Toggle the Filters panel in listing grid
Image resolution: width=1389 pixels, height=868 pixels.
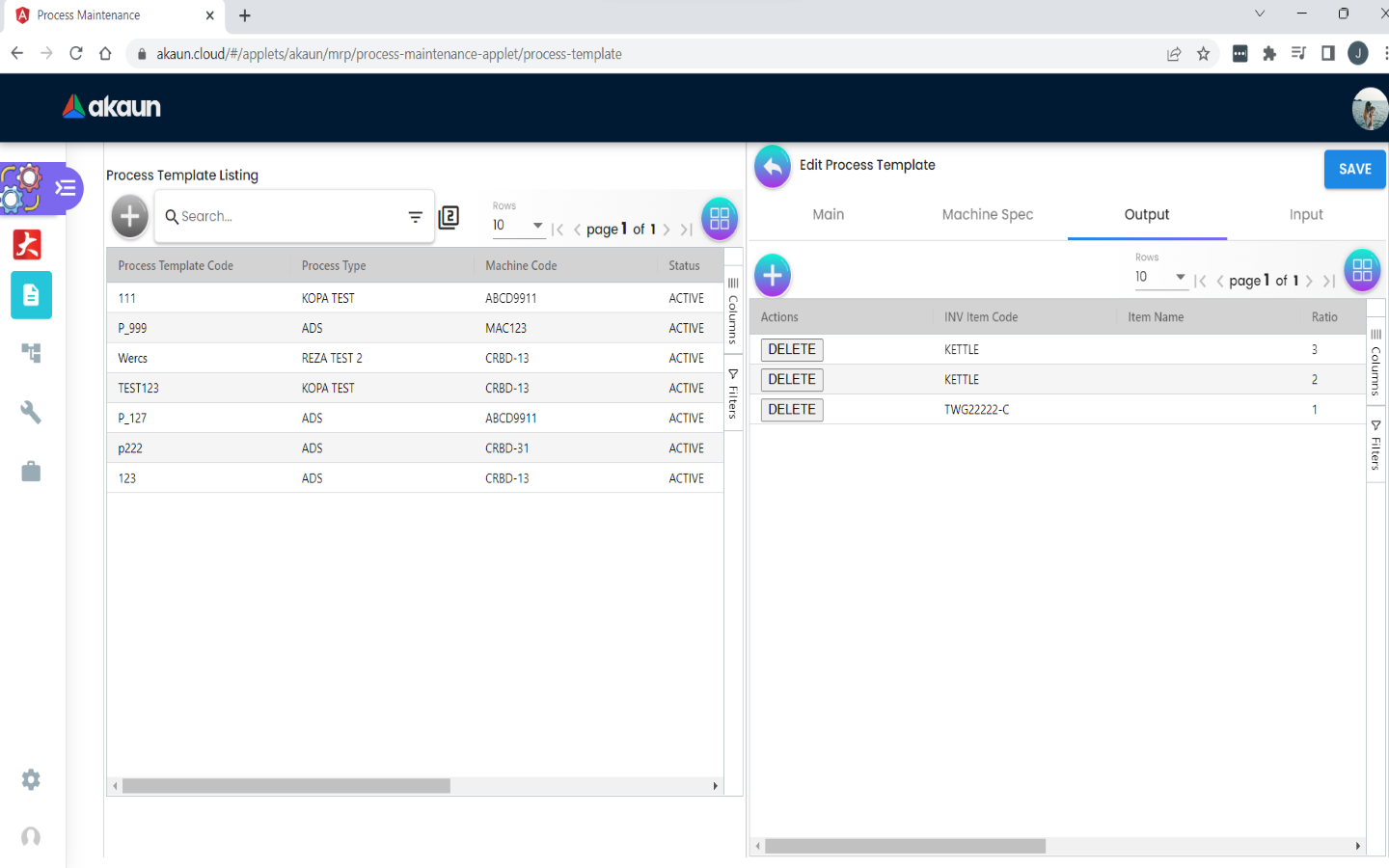point(733,394)
